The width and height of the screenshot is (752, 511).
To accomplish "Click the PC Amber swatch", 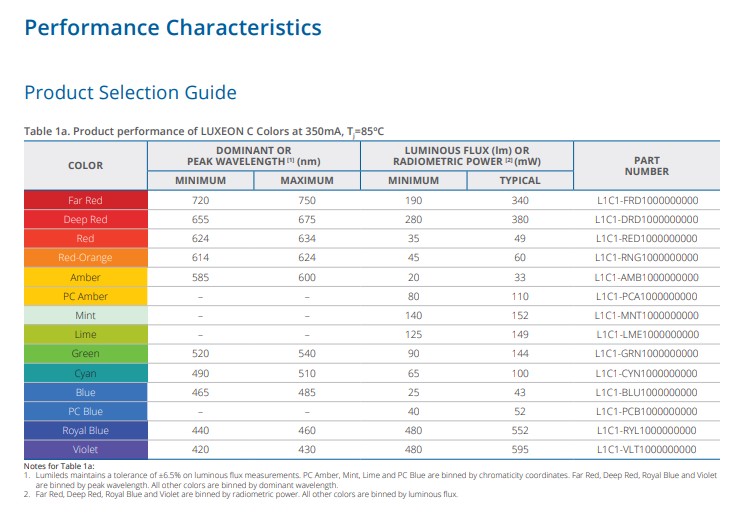I will coord(85,297).
